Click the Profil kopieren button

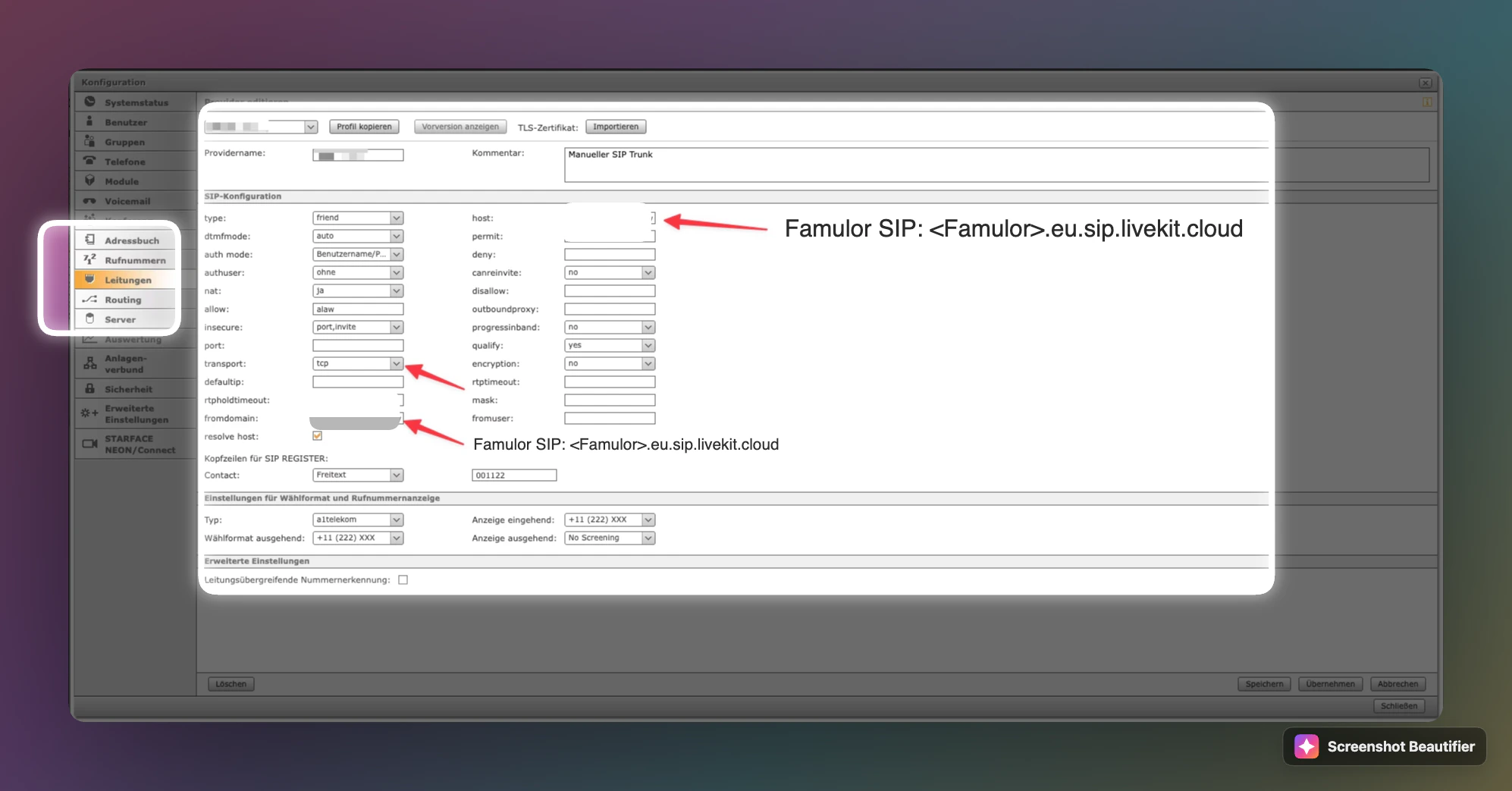point(364,127)
